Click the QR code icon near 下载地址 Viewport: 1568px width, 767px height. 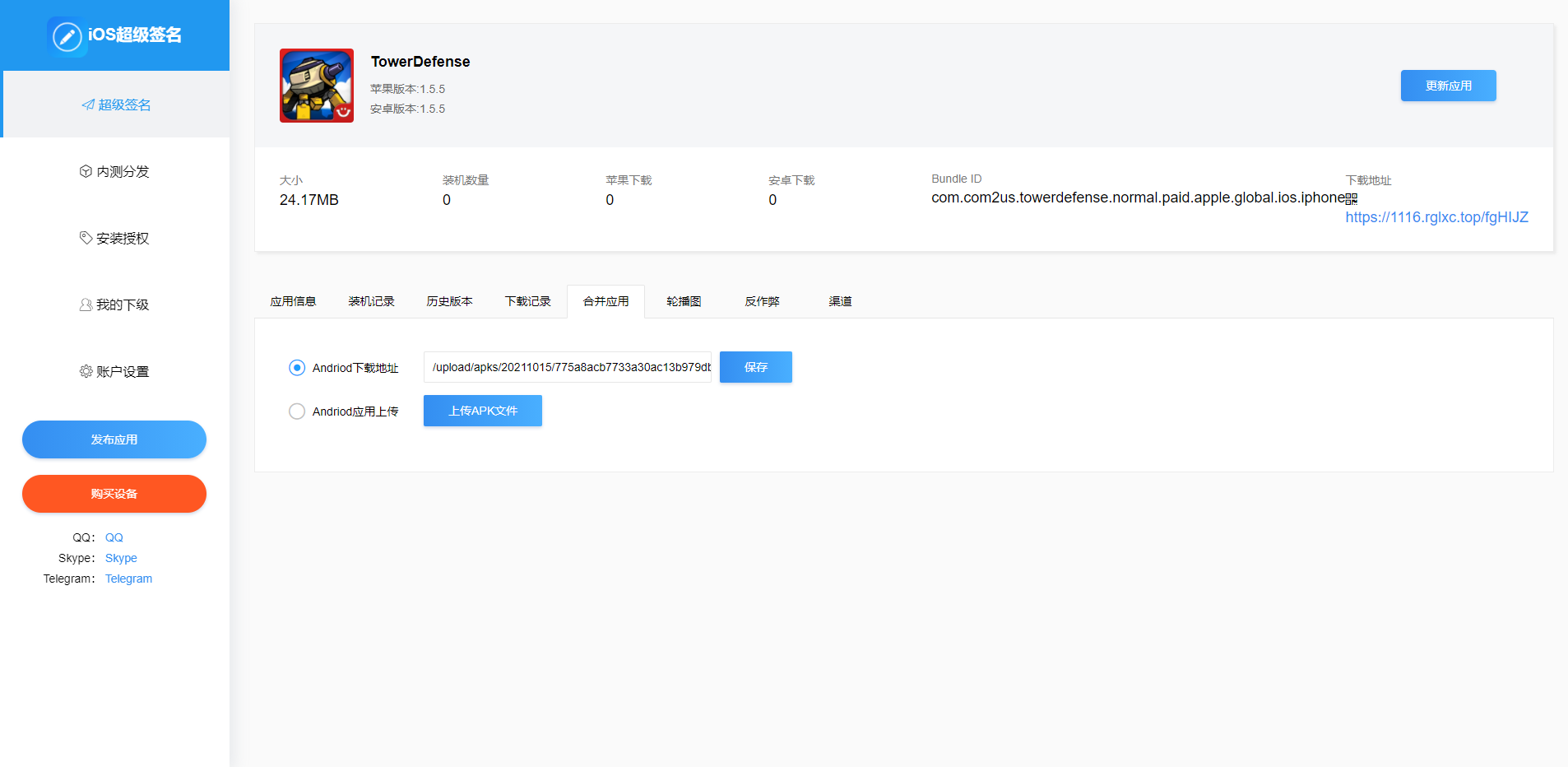(1352, 198)
